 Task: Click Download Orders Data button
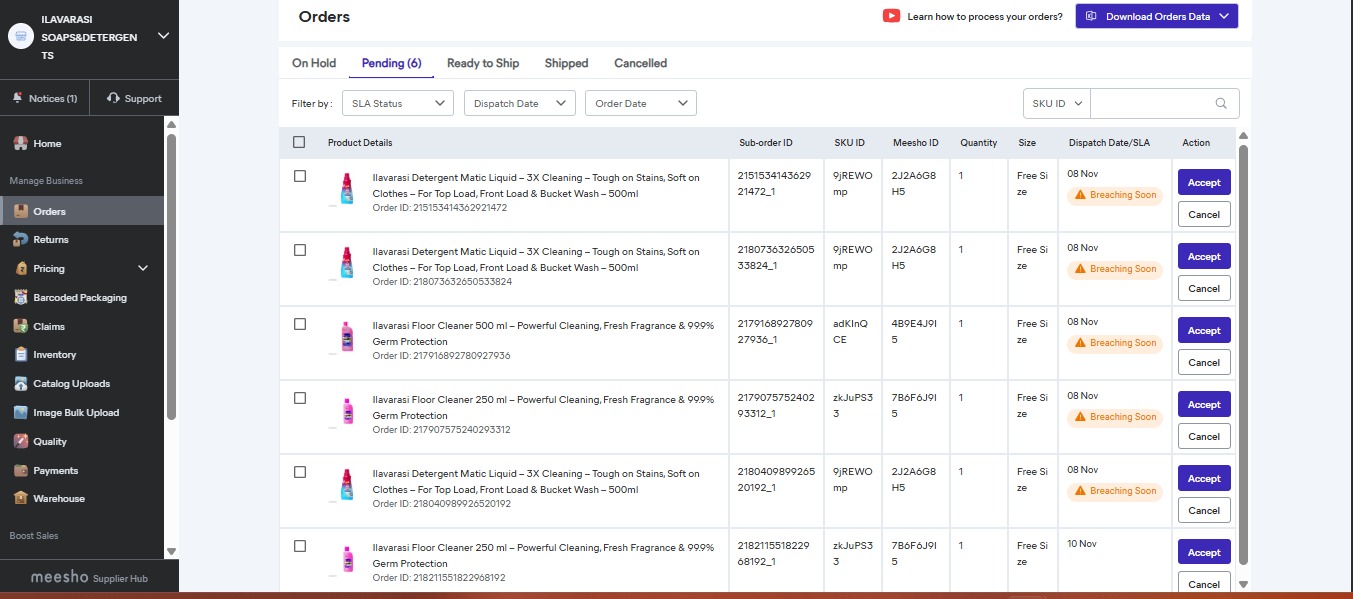coord(1156,16)
